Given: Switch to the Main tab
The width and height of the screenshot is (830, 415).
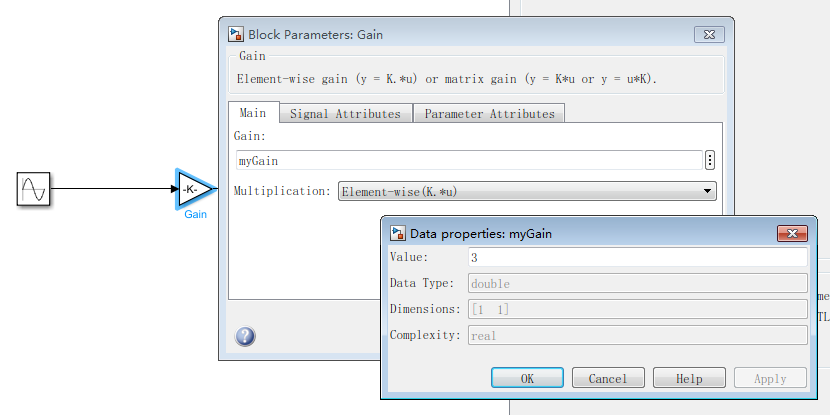Looking at the screenshot, I should [x=253, y=113].
